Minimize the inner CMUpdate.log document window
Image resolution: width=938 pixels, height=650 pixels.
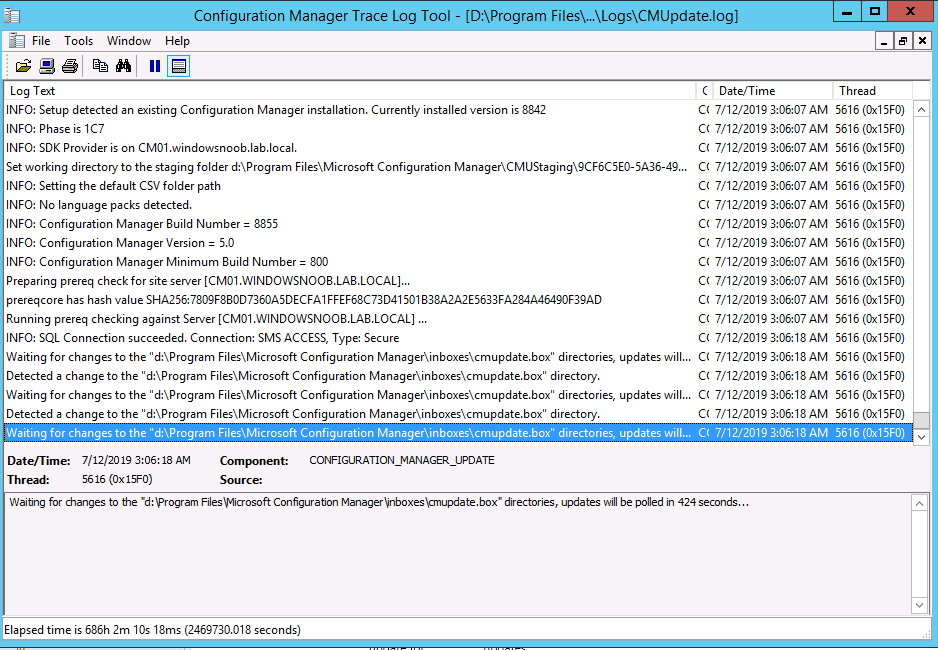pyautogui.click(x=883, y=41)
